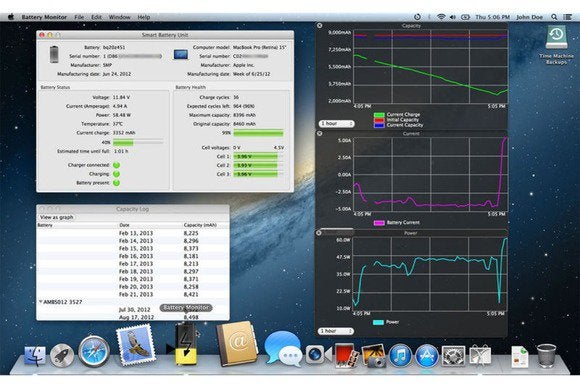580x388 pixels.
Task: Open Photo Booth icon in Dock
Action: 347,355
